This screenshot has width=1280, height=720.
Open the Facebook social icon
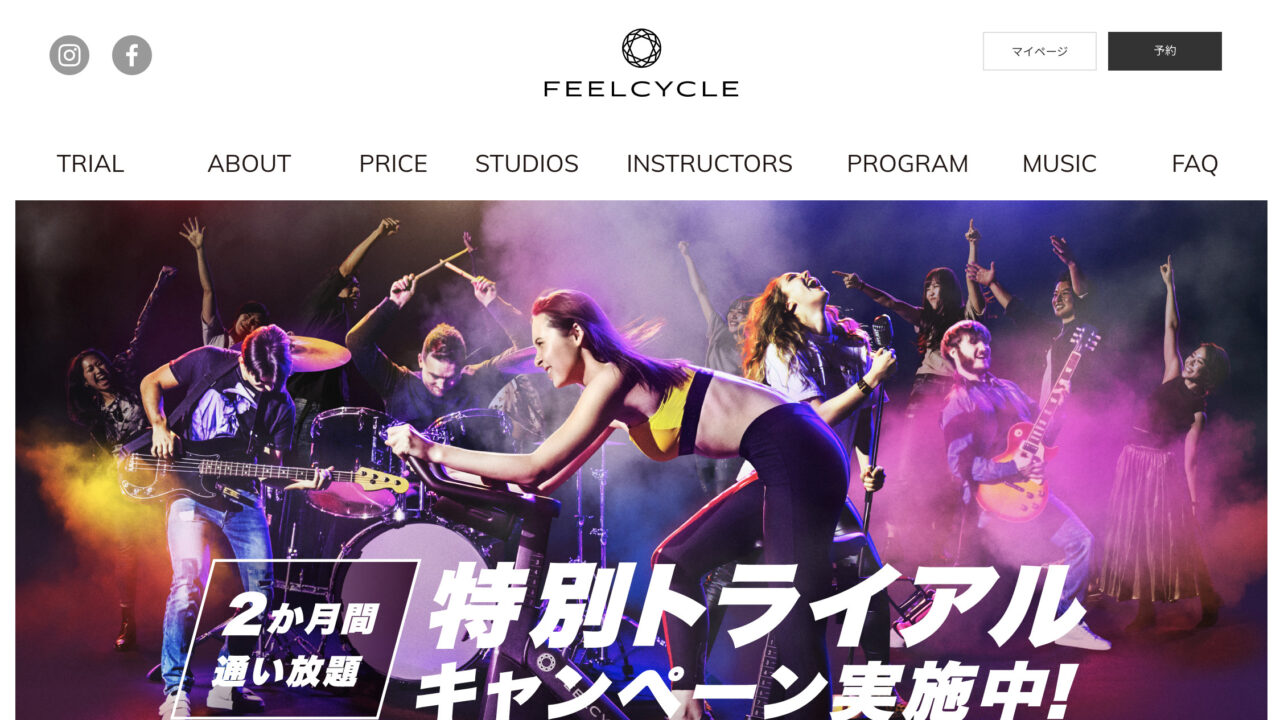[132, 55]
